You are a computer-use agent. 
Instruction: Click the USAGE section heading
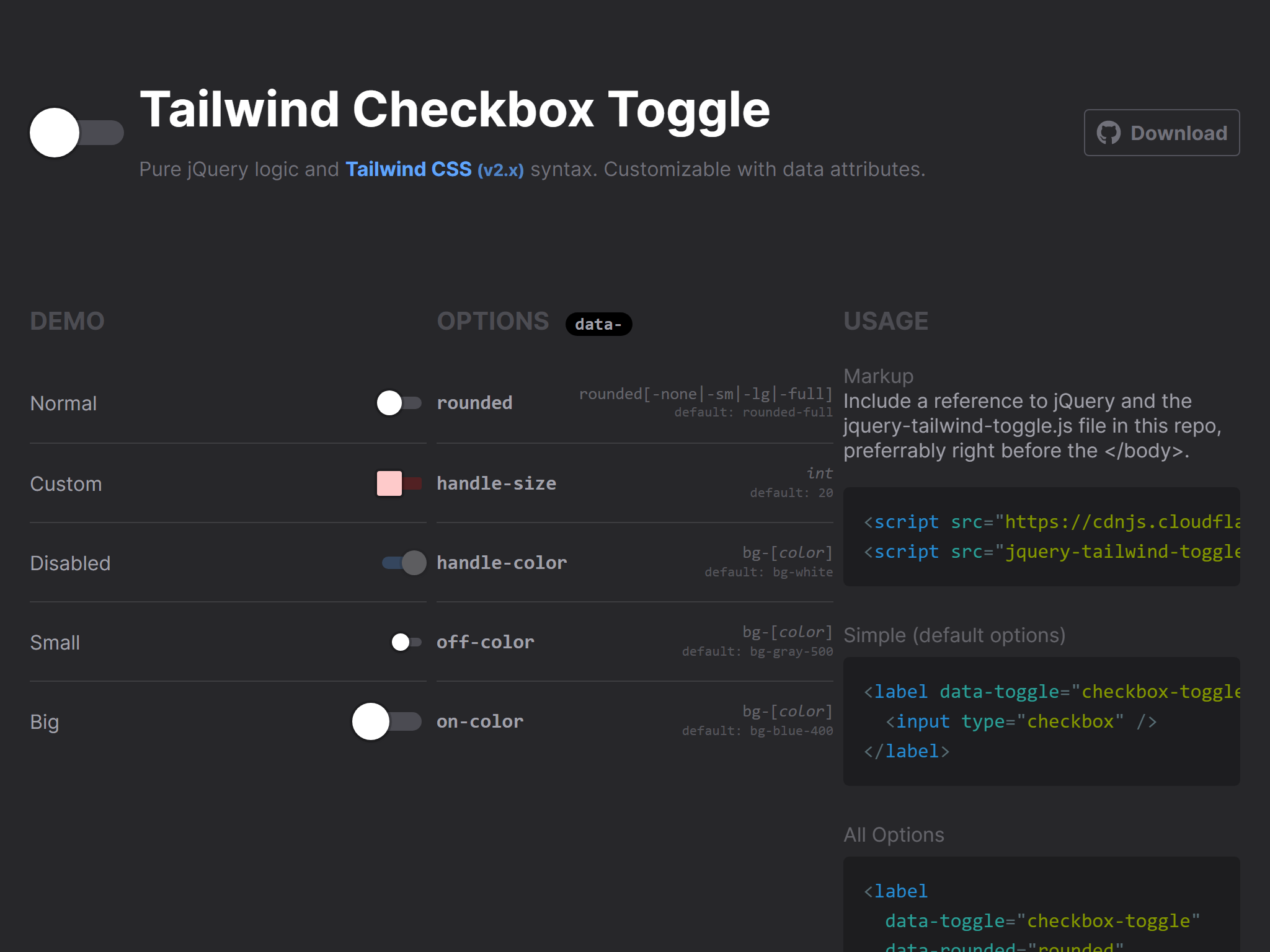click(x=886, y=321)
